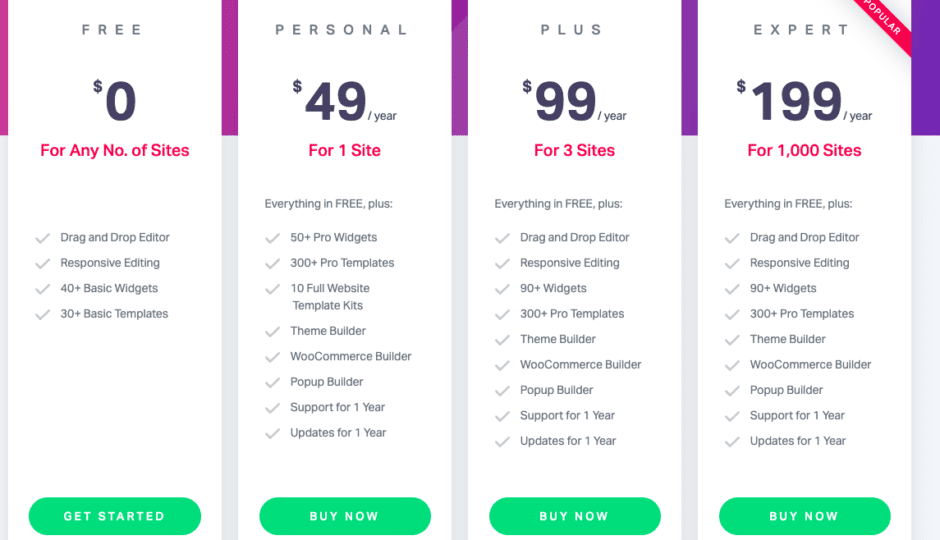Click the $199 per year price

[804, 101]
